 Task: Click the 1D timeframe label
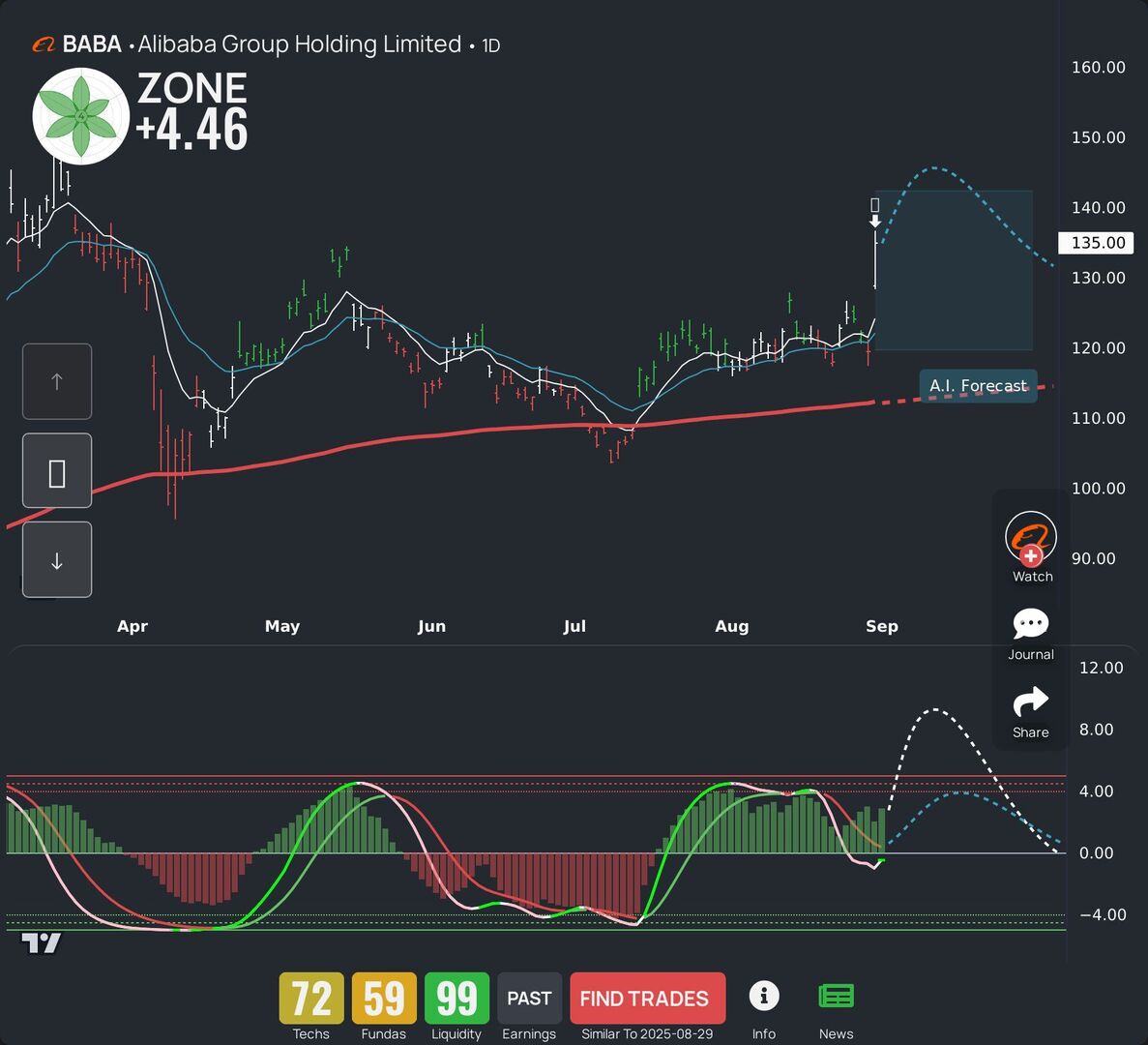pos(490,46)
